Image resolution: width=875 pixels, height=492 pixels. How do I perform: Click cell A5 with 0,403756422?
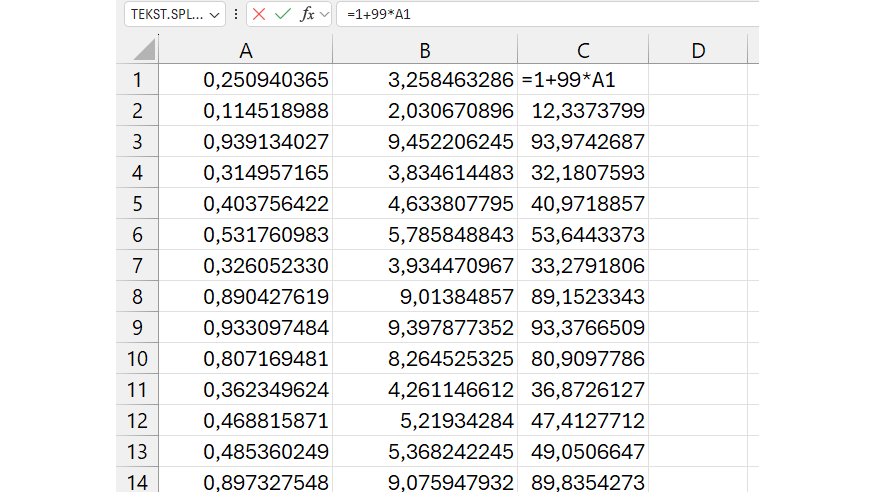click(246, 204)
